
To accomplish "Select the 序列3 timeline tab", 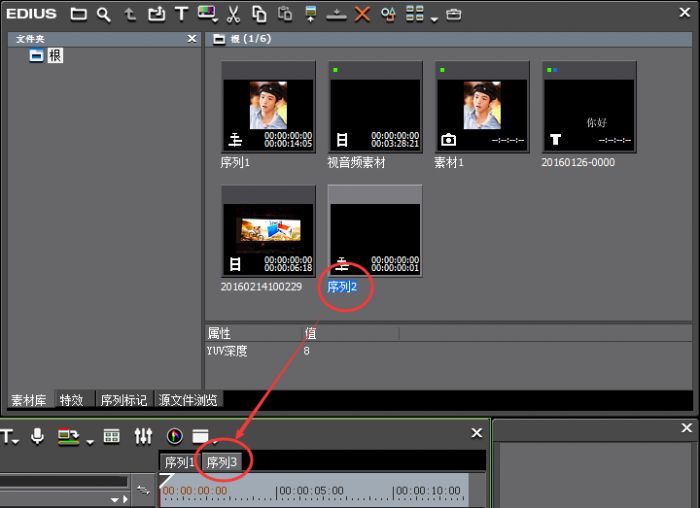I will click(x=221, y=462).
